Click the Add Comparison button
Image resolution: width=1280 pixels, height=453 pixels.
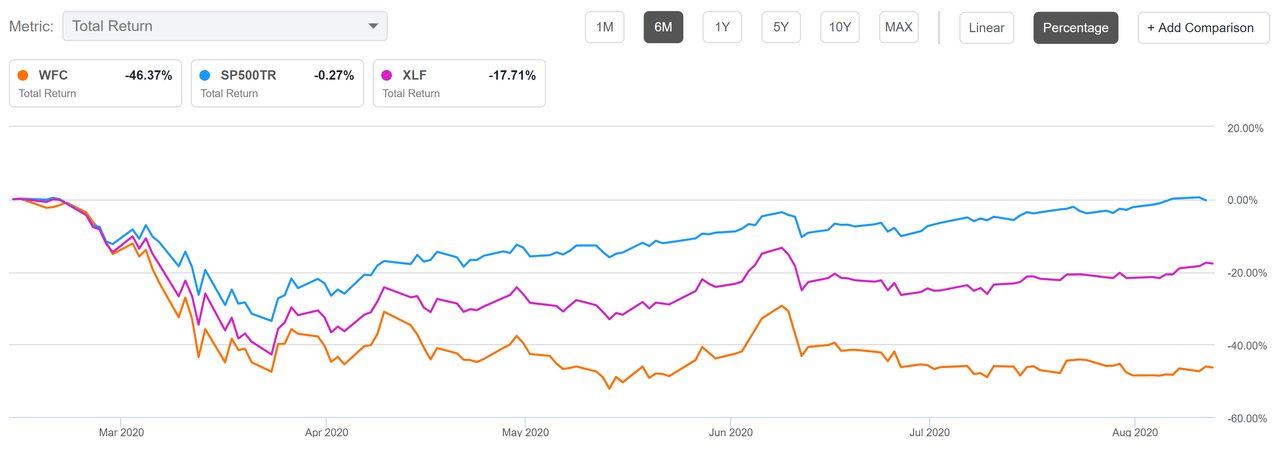point(1200,27)
